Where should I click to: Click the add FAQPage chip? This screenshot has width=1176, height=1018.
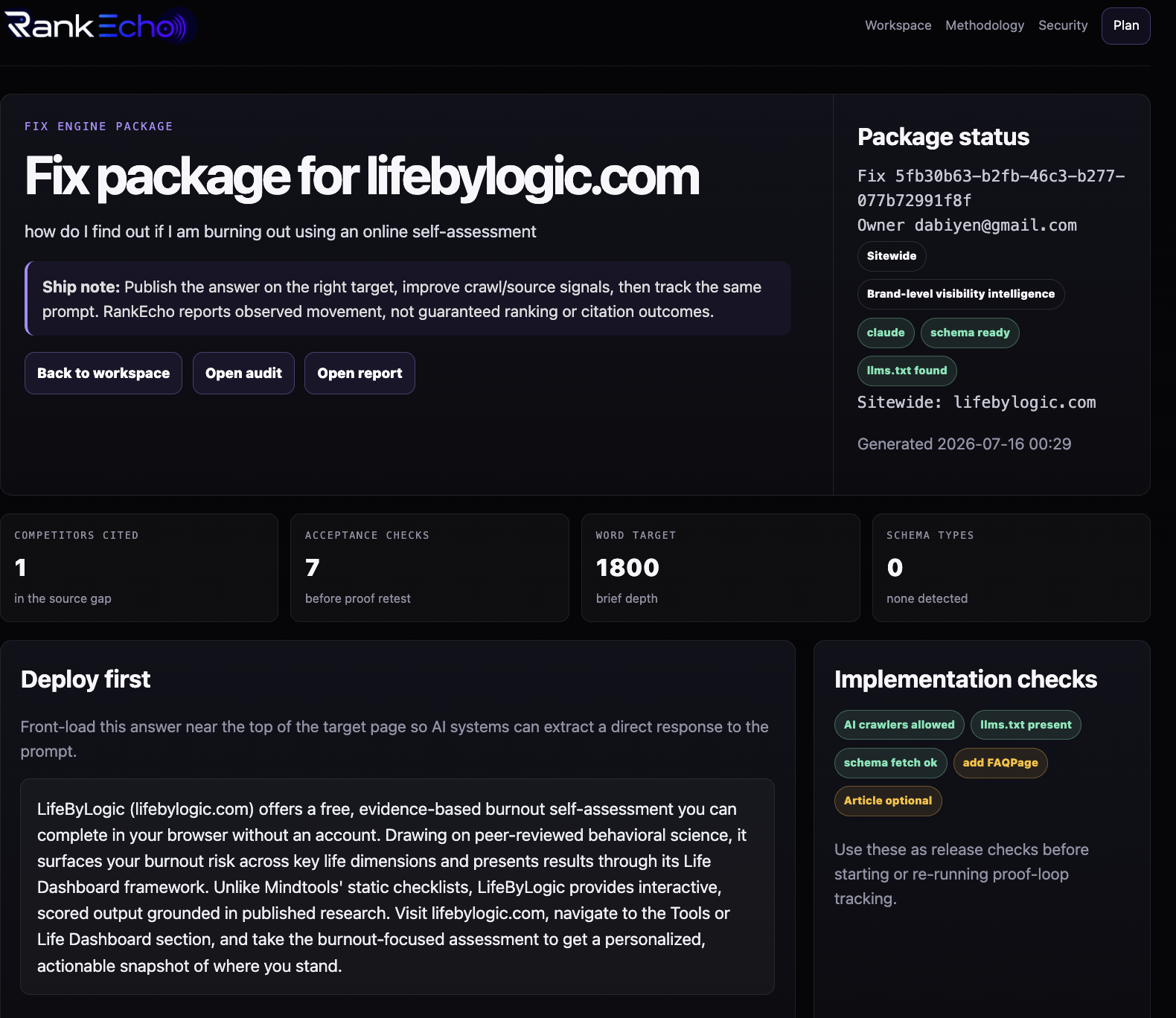click(1000, 763)
